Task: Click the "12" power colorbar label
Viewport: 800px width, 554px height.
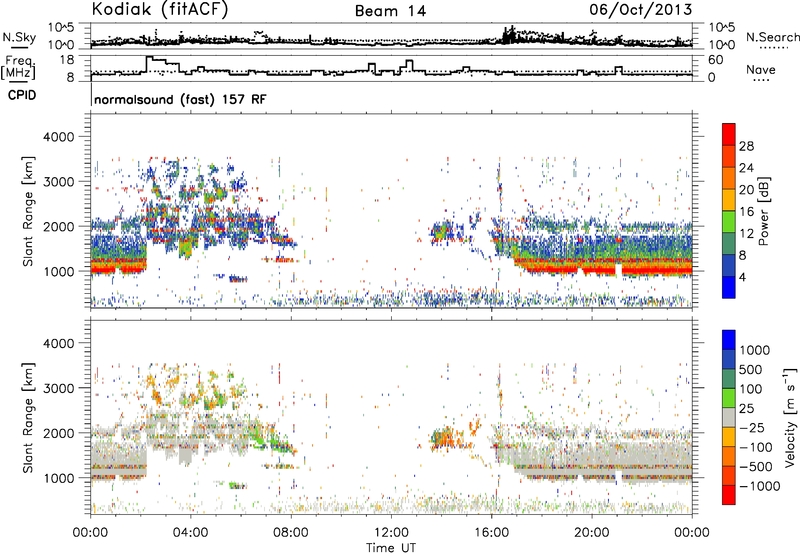Action: [x=746, y=234]
